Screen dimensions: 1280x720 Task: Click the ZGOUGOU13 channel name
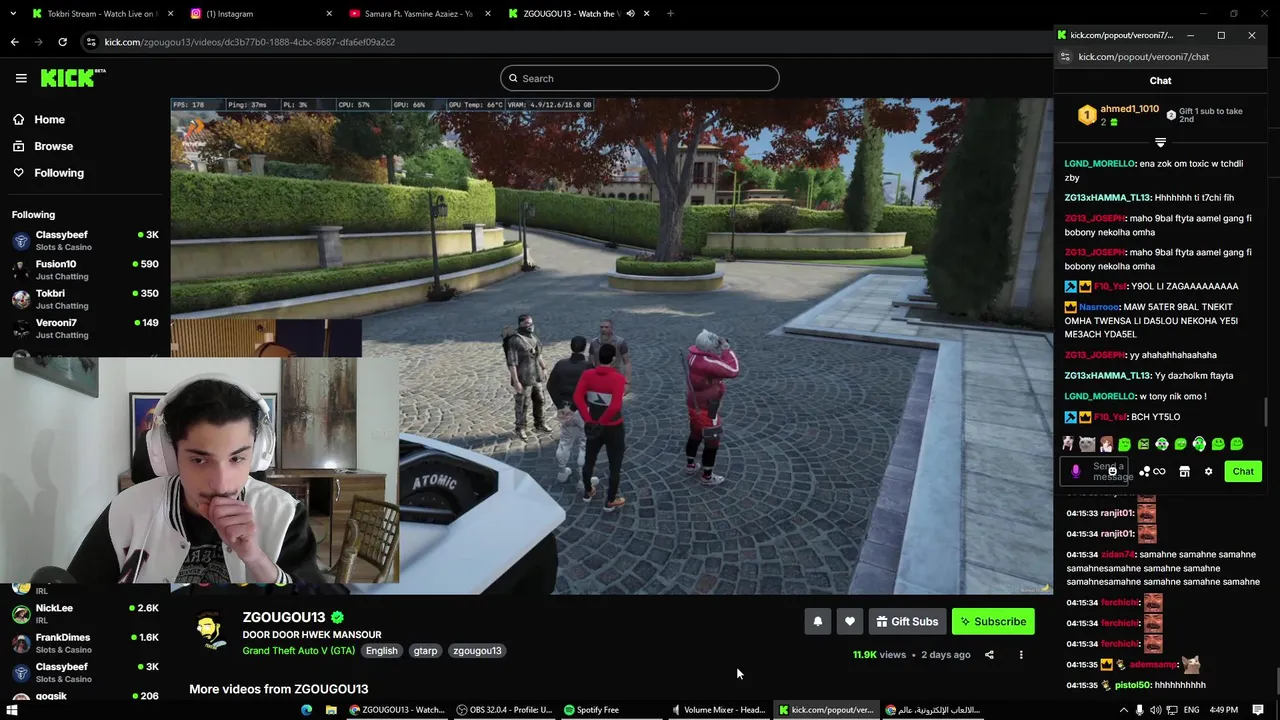(x=284, y=617)
